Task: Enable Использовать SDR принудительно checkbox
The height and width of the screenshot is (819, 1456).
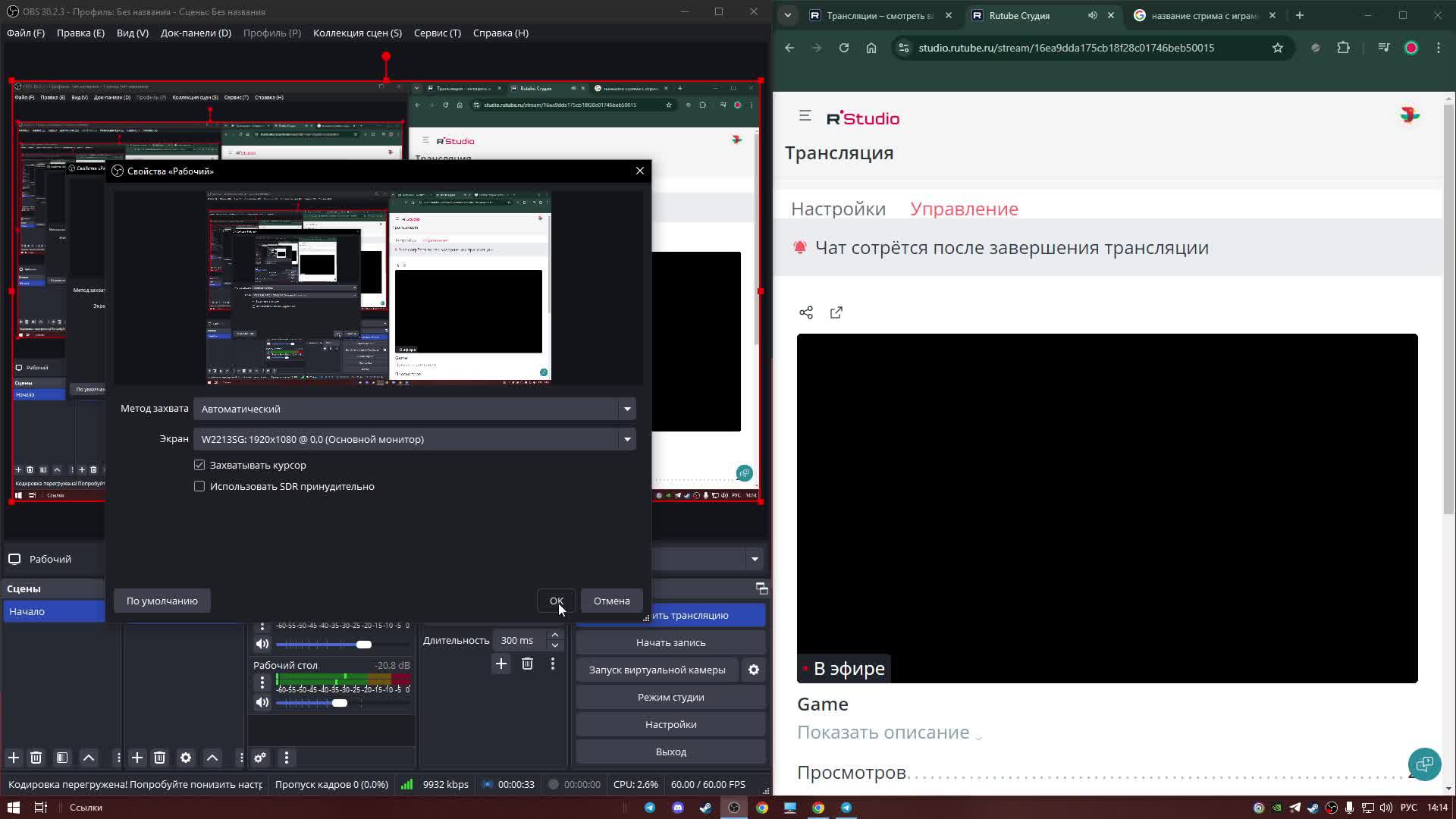Action: 199,486
